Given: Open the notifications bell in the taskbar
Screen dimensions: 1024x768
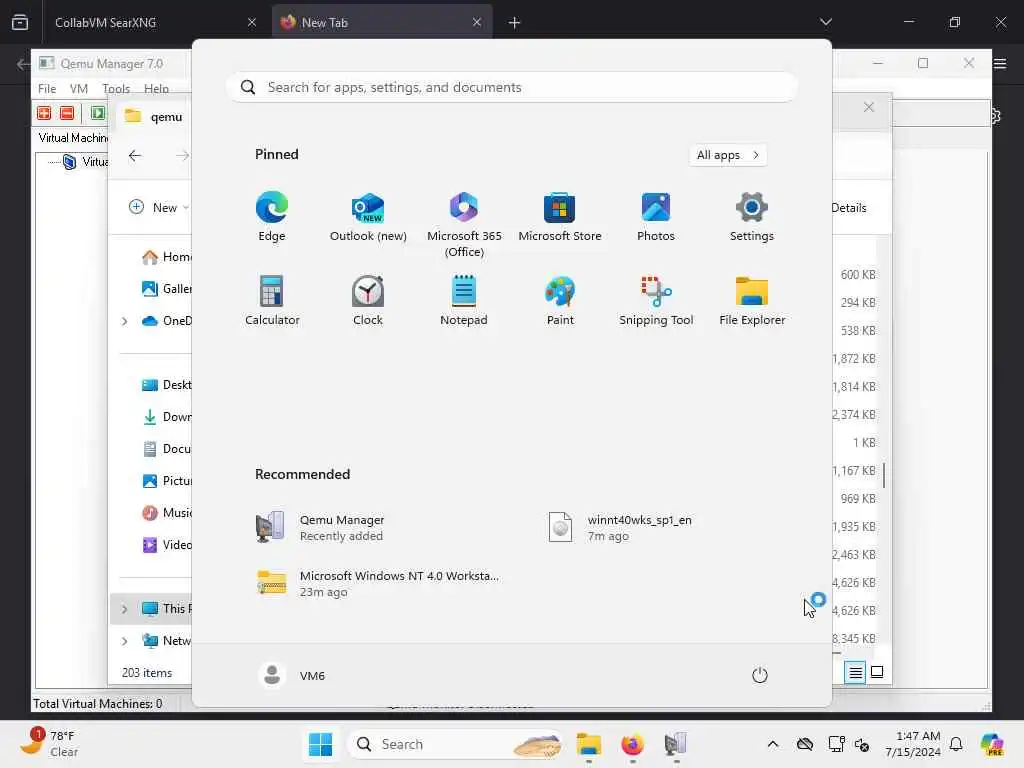Looking at the screenshot, I should [x=956, y=744].
